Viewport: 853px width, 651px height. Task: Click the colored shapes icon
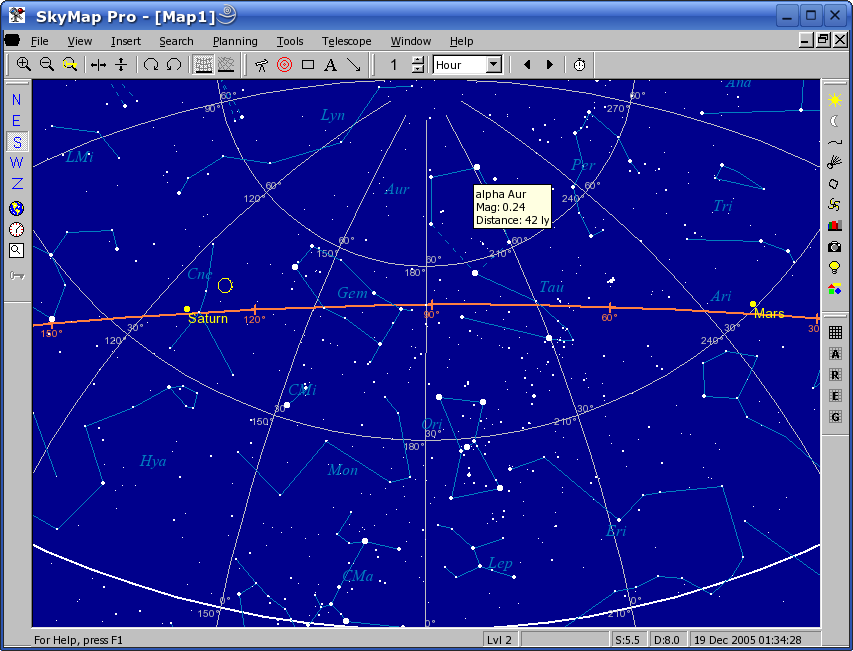click(835, 289)
